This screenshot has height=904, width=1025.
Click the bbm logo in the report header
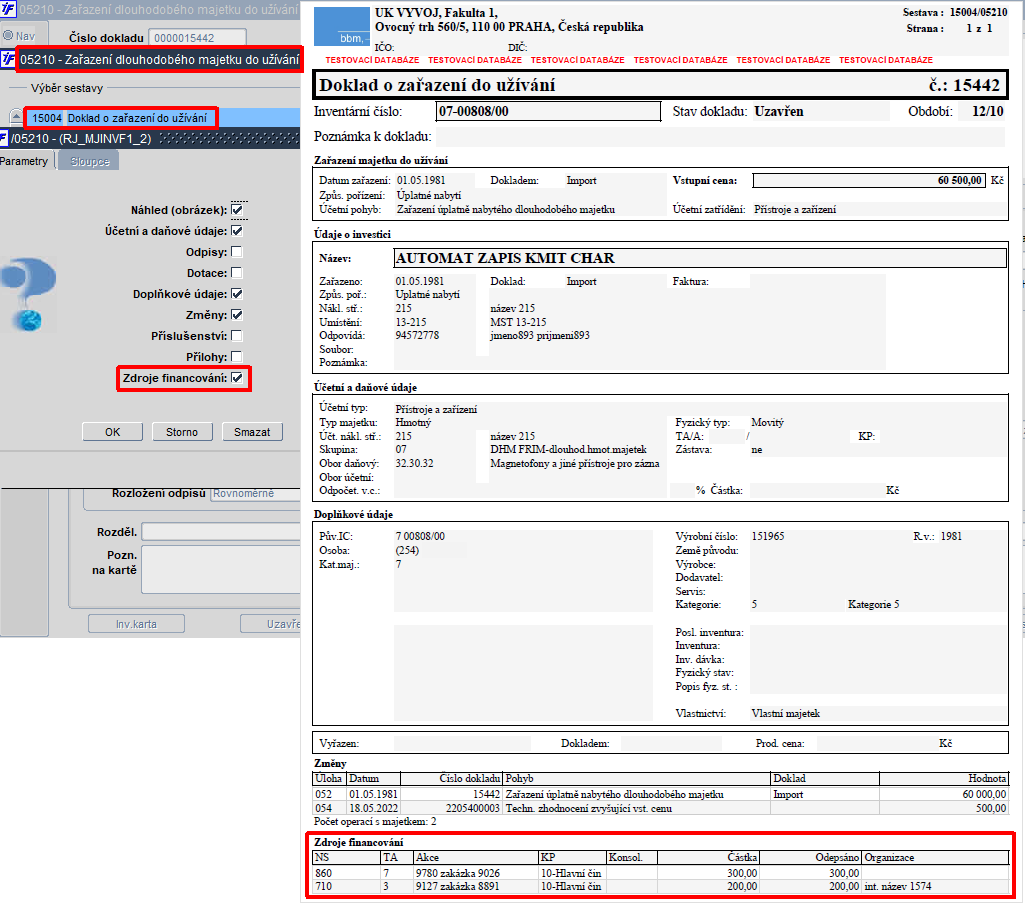(x=342, y=26)
